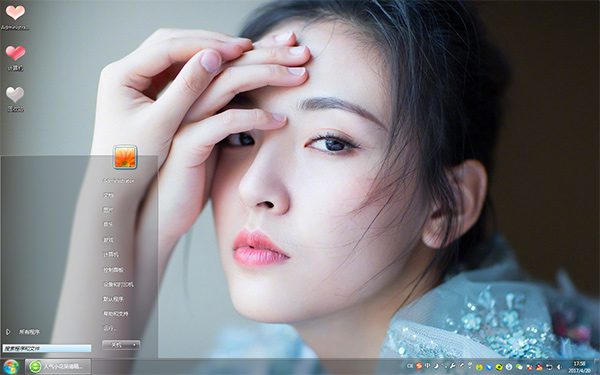Image resolution: width=600 pixels, height=375 pixels.
Task: Open 设备和打印机 in the Start menu
Action: (118, 284)
